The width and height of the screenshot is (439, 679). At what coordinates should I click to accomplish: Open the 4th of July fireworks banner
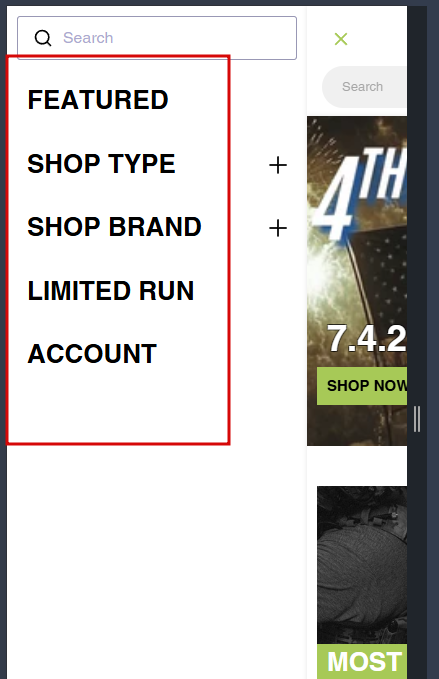(357, 281)
